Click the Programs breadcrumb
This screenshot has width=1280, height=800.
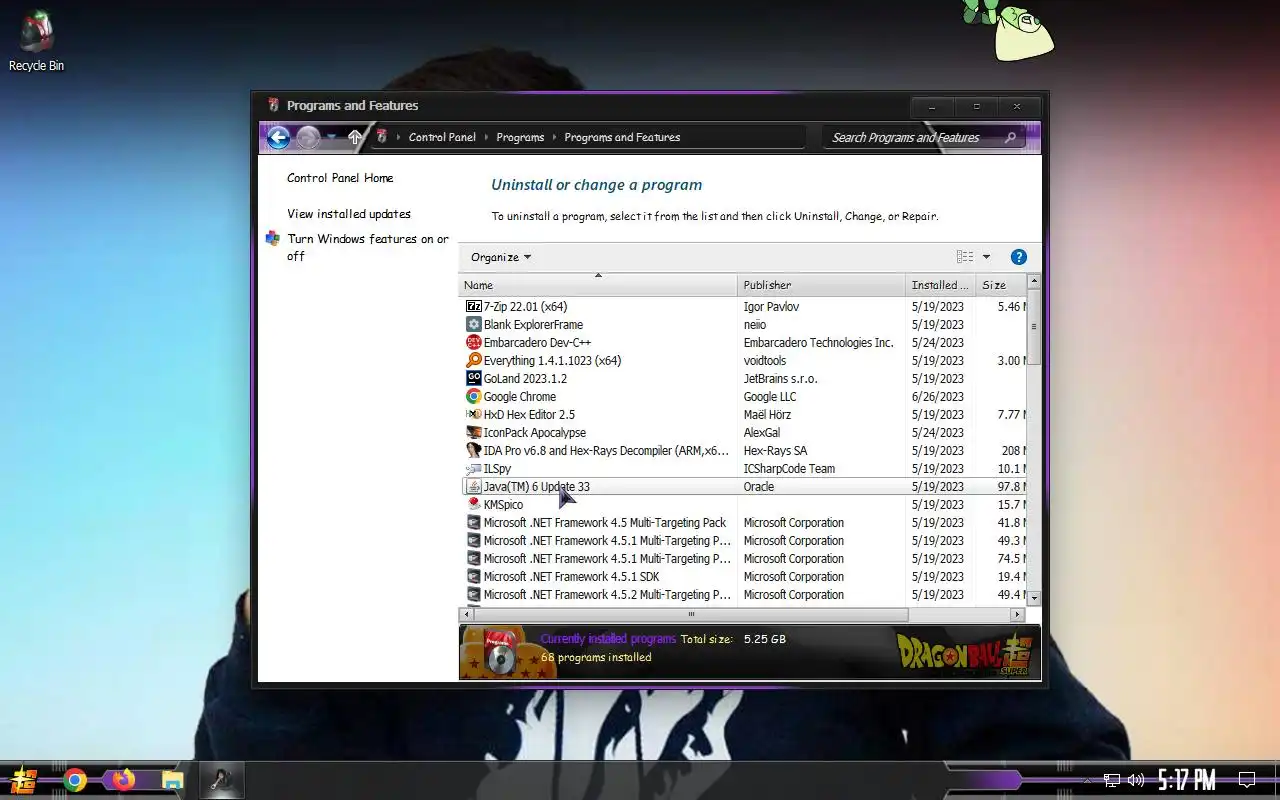tap(520, 137)
